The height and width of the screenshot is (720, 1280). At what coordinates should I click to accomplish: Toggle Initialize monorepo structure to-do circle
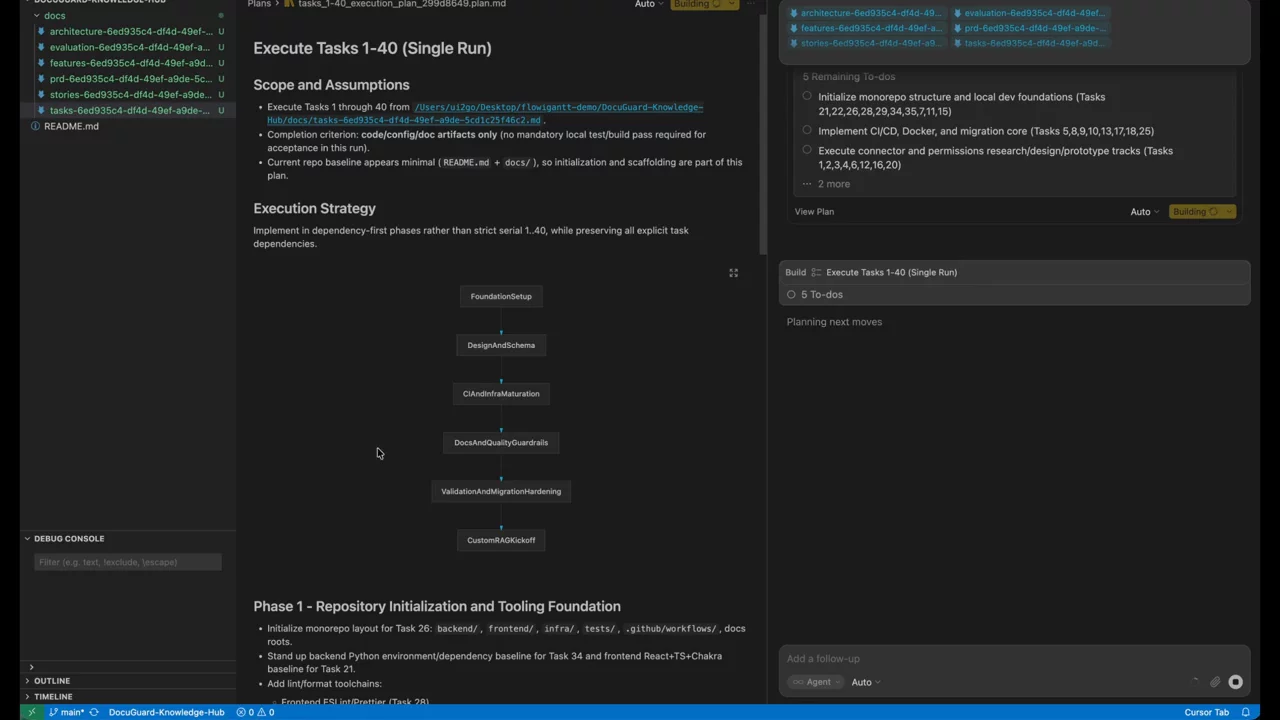click(807, 97)
